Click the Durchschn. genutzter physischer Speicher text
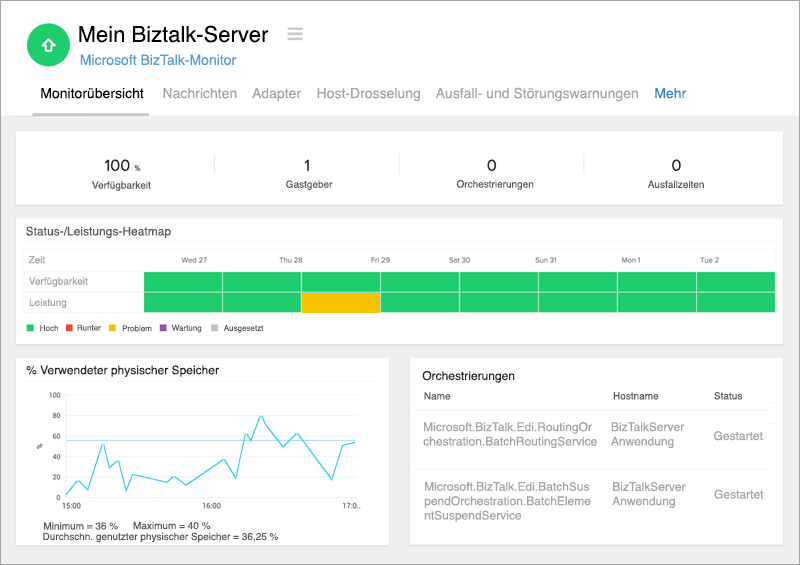This screenshot has height=565, width=800. [160, 537]
